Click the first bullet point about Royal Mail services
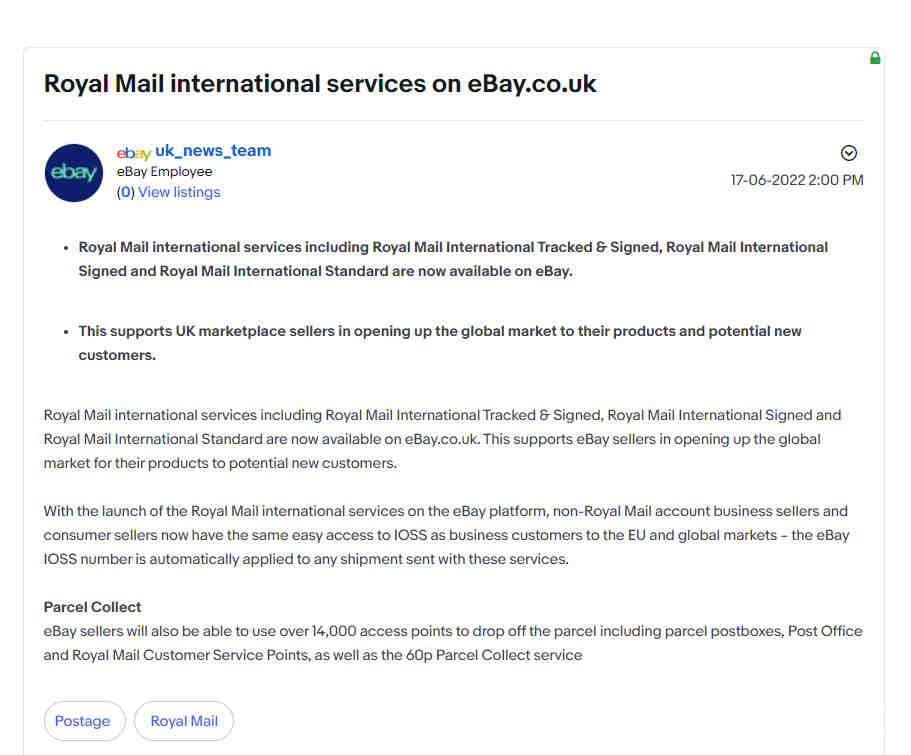This screenshot has width=911, height=755. coord(453,259)
